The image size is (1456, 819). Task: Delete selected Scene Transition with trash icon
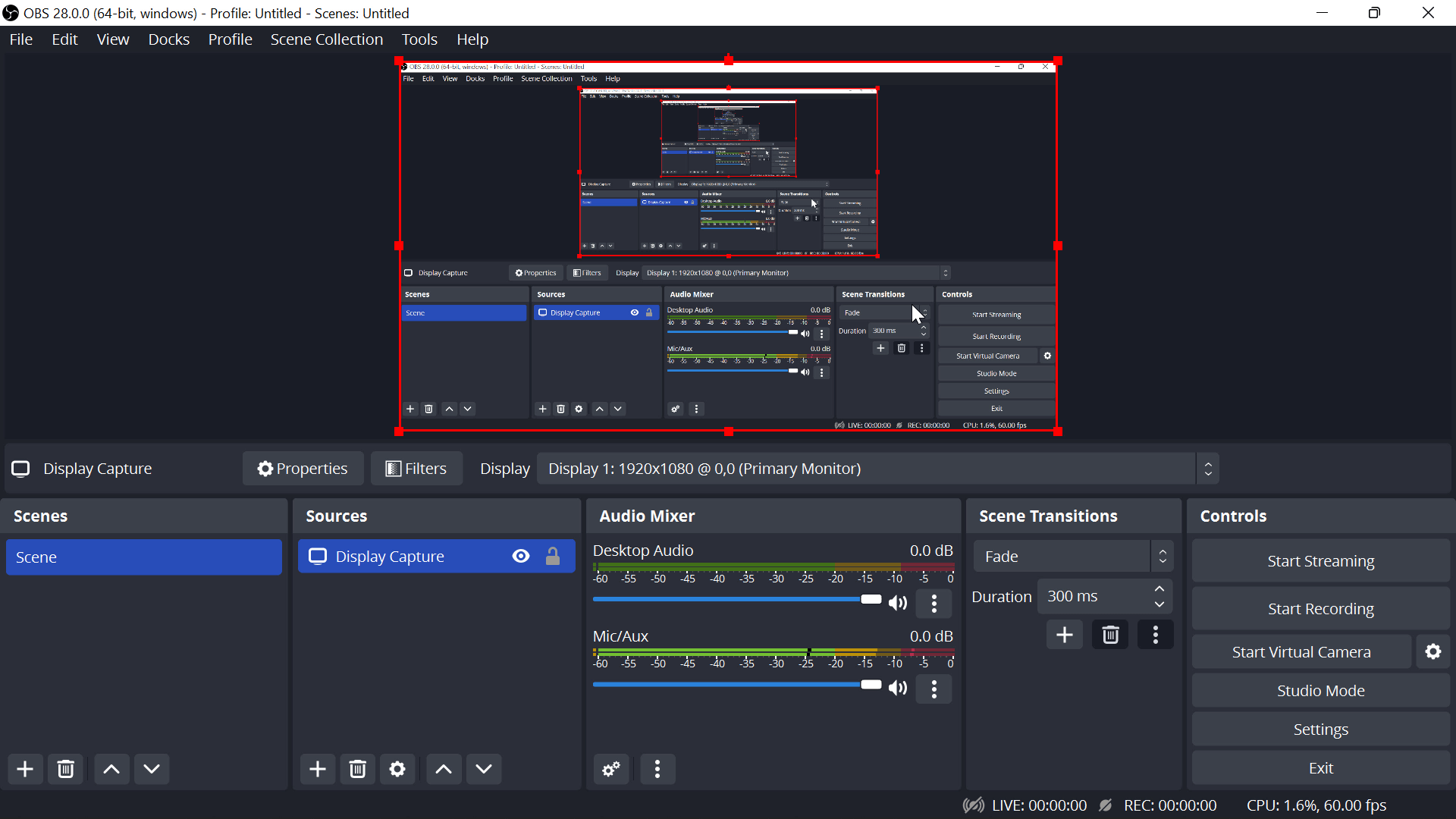pos(1111,634)
